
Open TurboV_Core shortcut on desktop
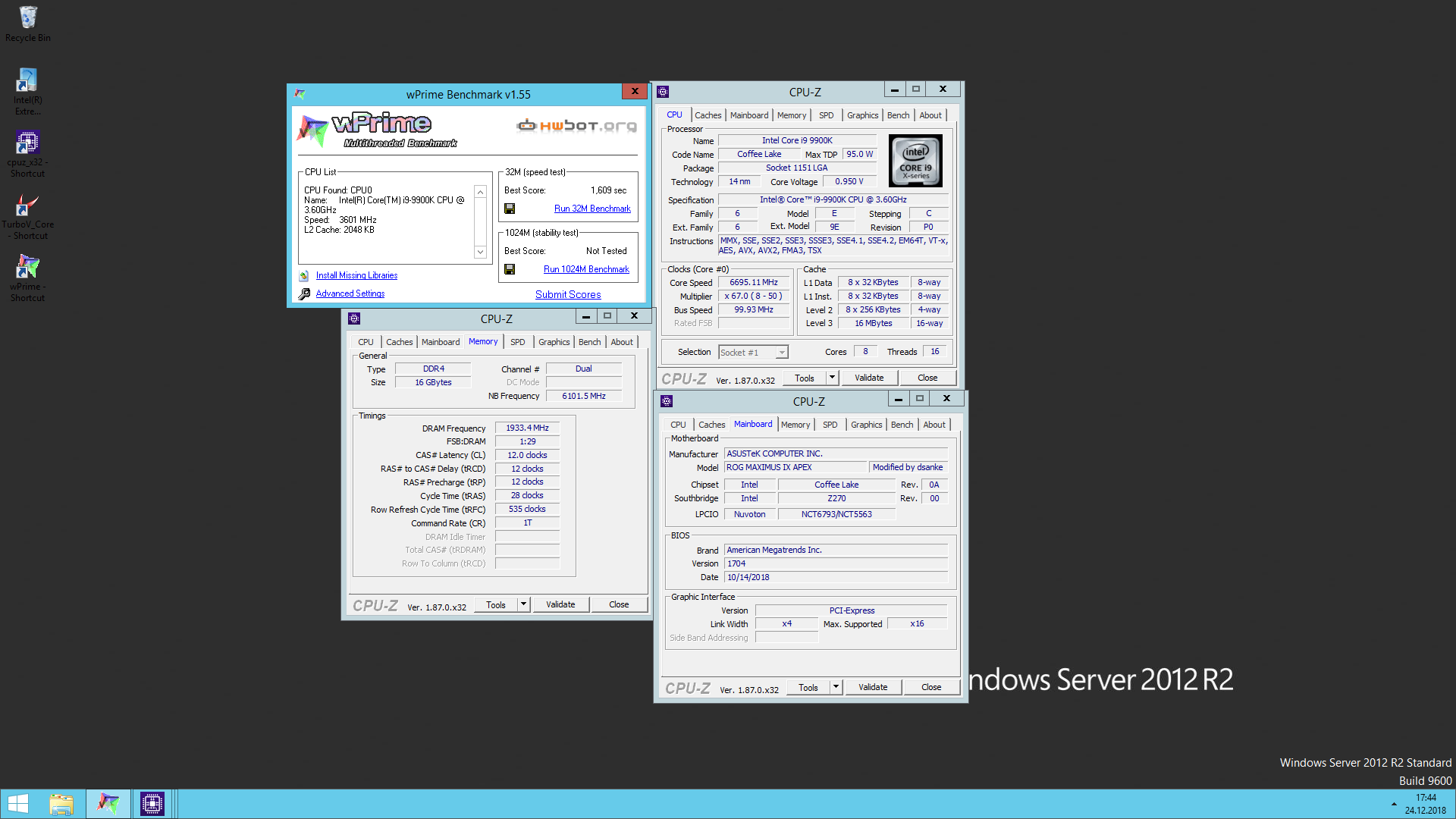click(28, 216)
